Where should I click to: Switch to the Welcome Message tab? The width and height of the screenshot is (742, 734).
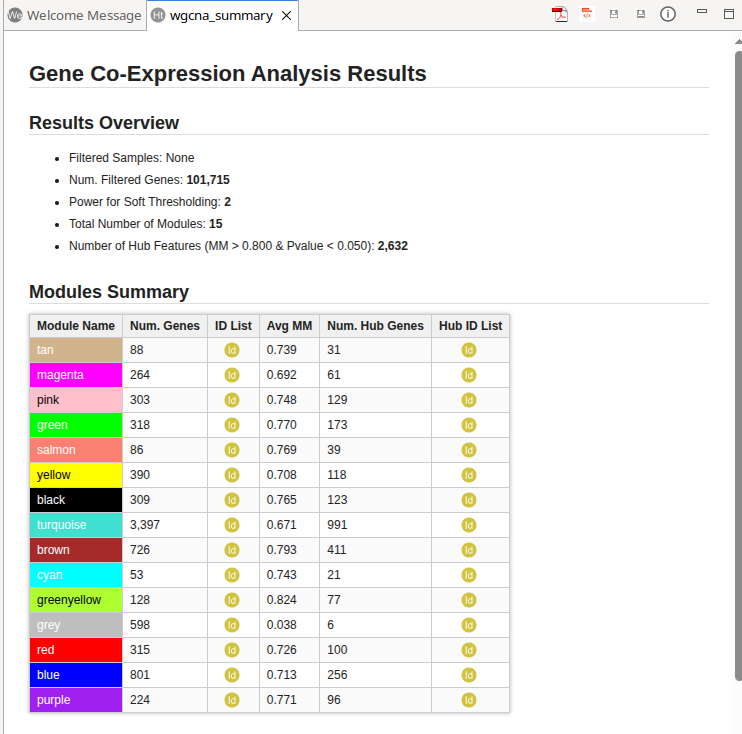click(73, 16)
